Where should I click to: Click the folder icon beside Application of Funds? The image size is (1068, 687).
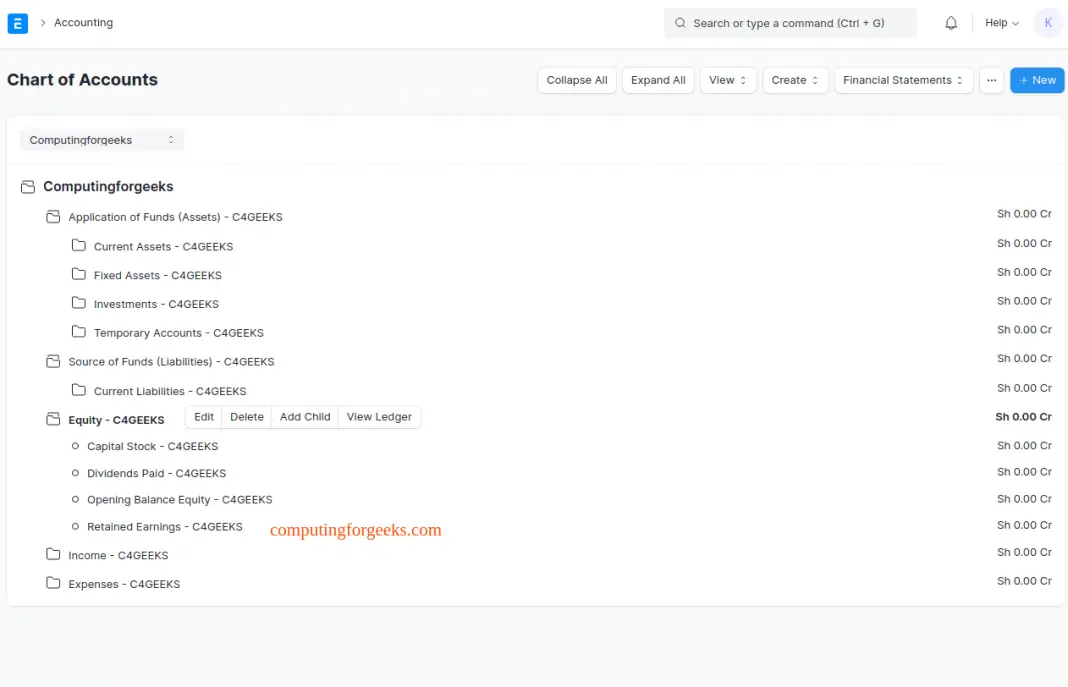coord(53,216)
